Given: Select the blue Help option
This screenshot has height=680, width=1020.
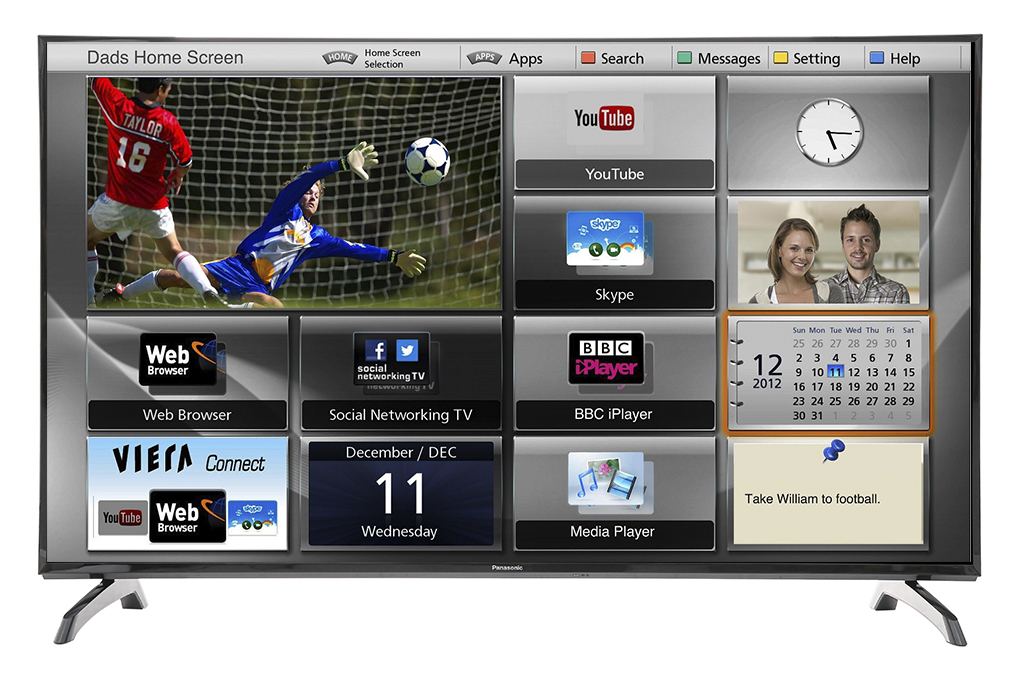Looking at the screenshot, I should tap(895, 59).
